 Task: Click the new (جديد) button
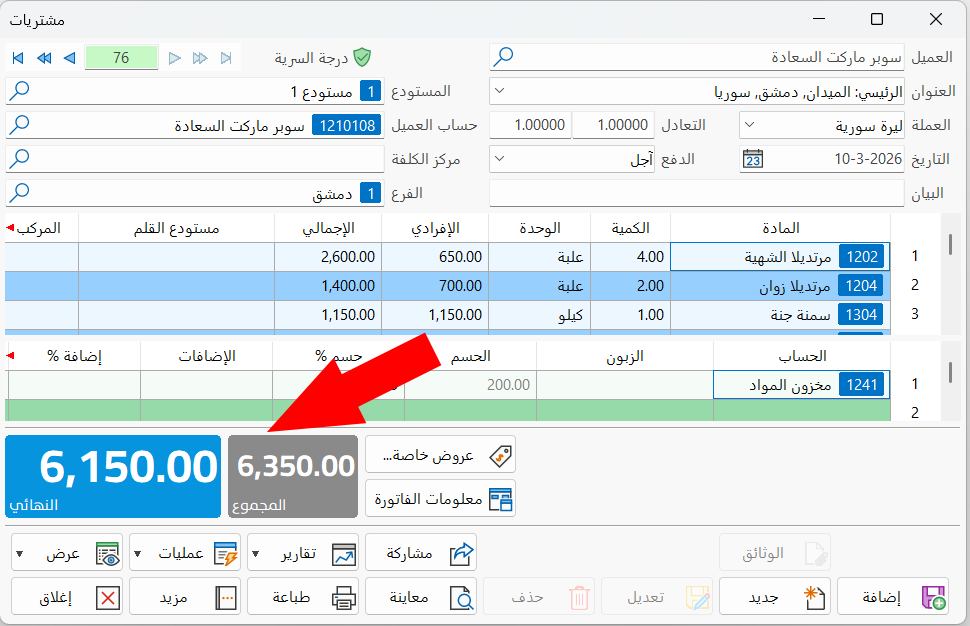tap(775, 597)
